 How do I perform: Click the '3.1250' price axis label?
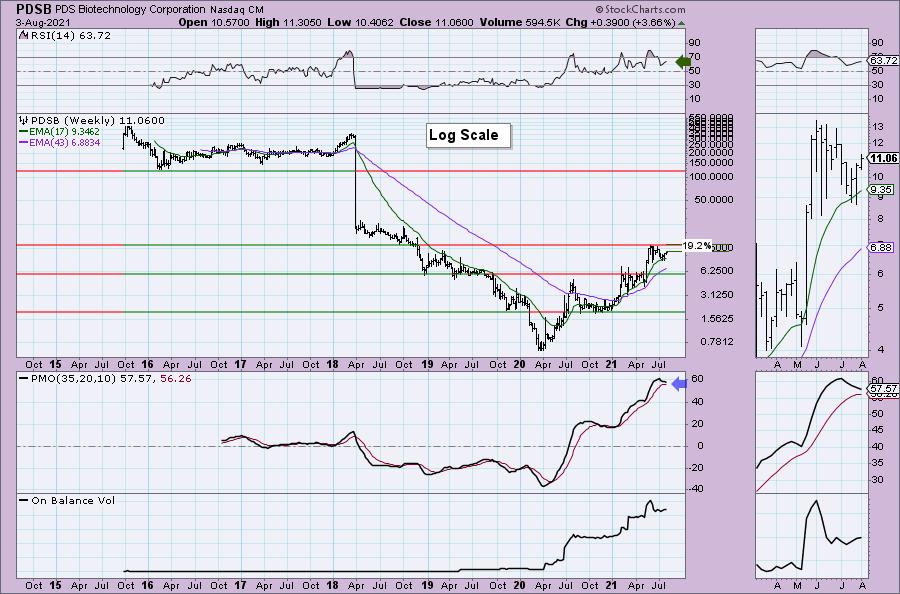(715, 294)
